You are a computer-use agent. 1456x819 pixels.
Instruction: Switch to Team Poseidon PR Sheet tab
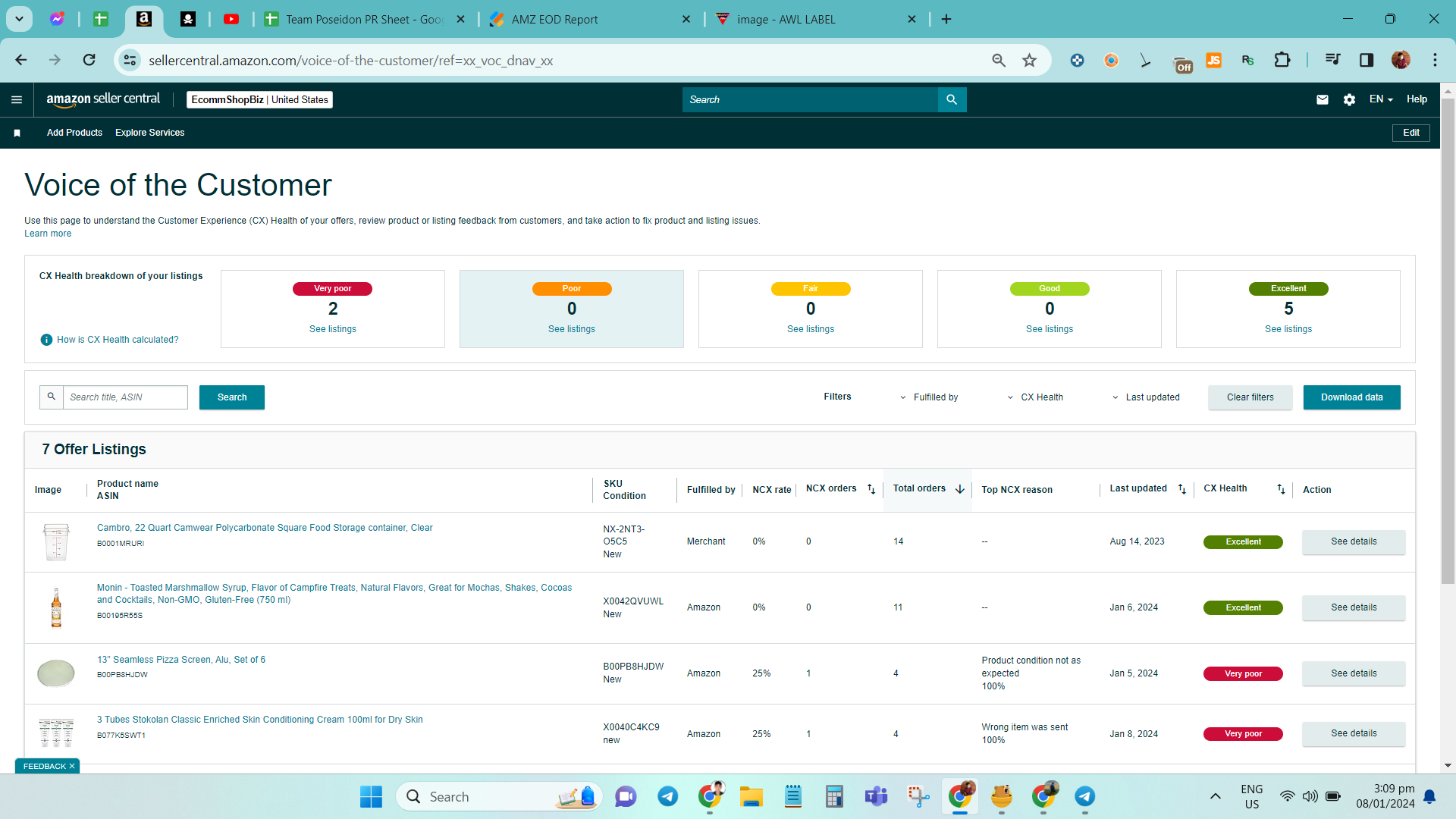tap(363, 19)
